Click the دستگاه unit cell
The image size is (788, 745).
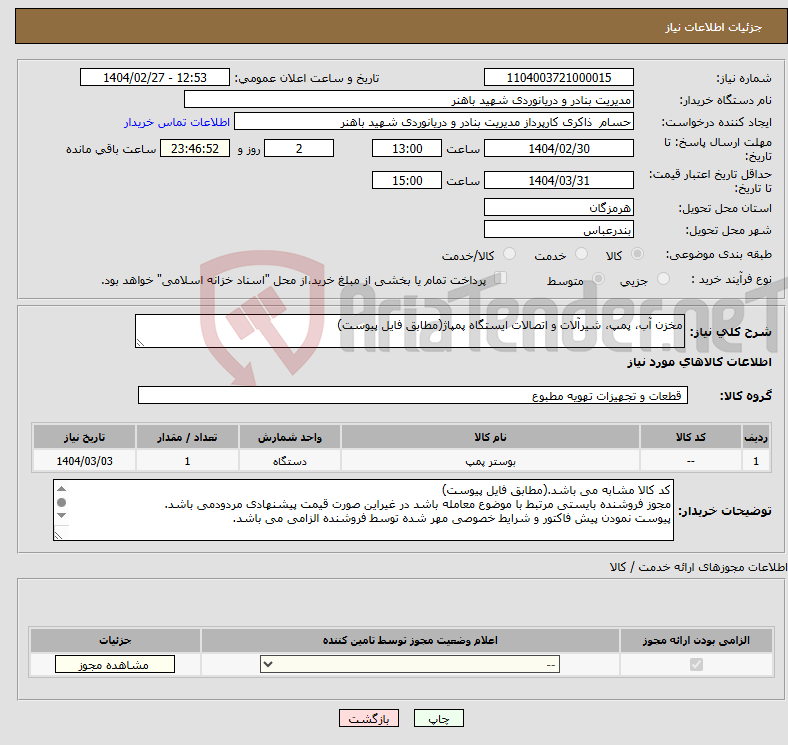pos(290,460)
